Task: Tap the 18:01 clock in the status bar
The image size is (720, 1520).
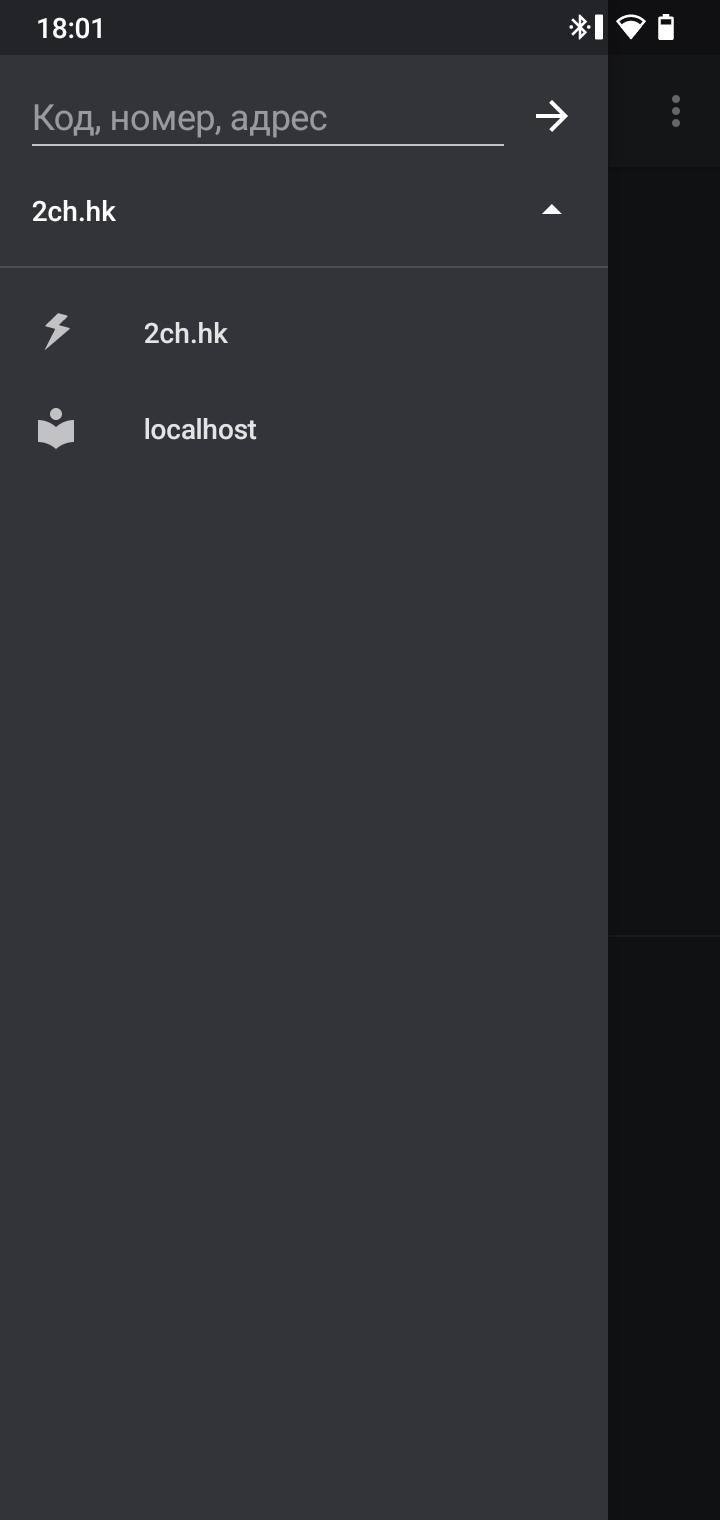Action: click(70, 28)
